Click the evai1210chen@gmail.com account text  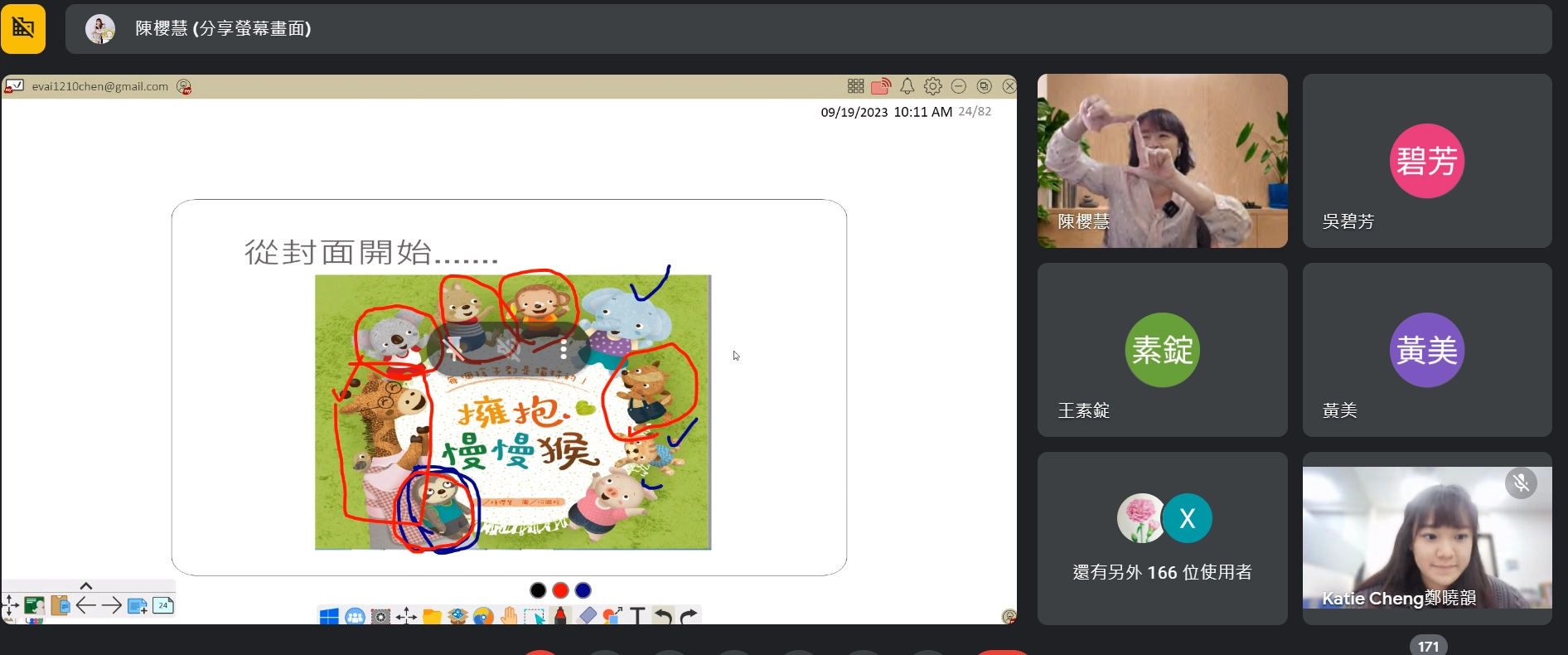click(x=100, y=86)
